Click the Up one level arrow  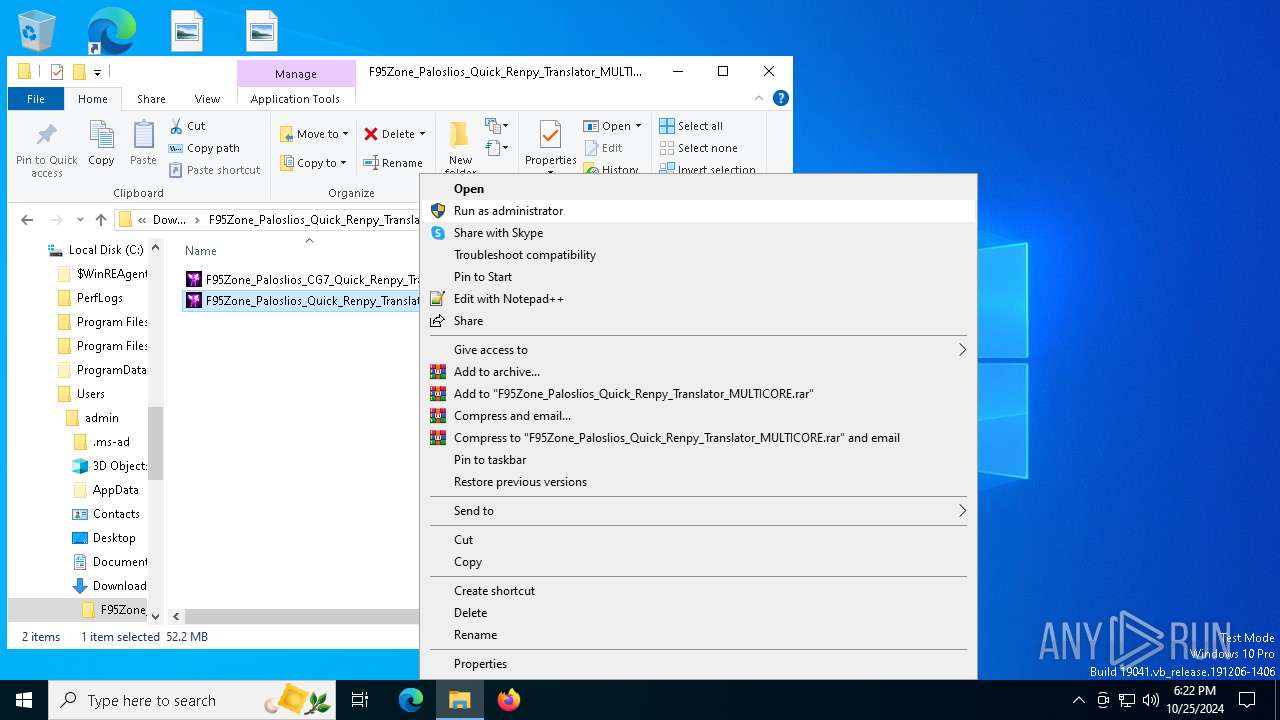101,220
